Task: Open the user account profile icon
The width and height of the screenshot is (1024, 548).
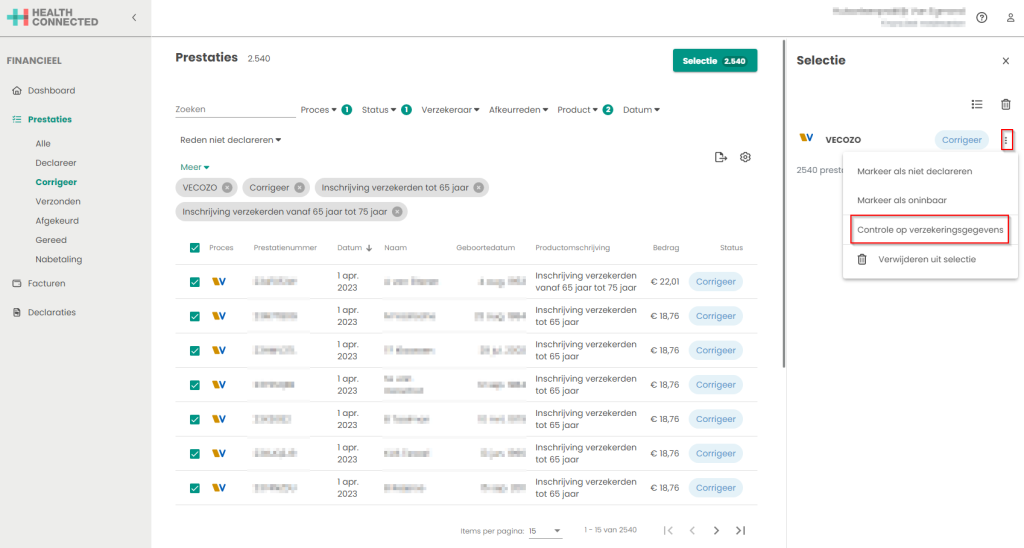Action: [1009, 18]
